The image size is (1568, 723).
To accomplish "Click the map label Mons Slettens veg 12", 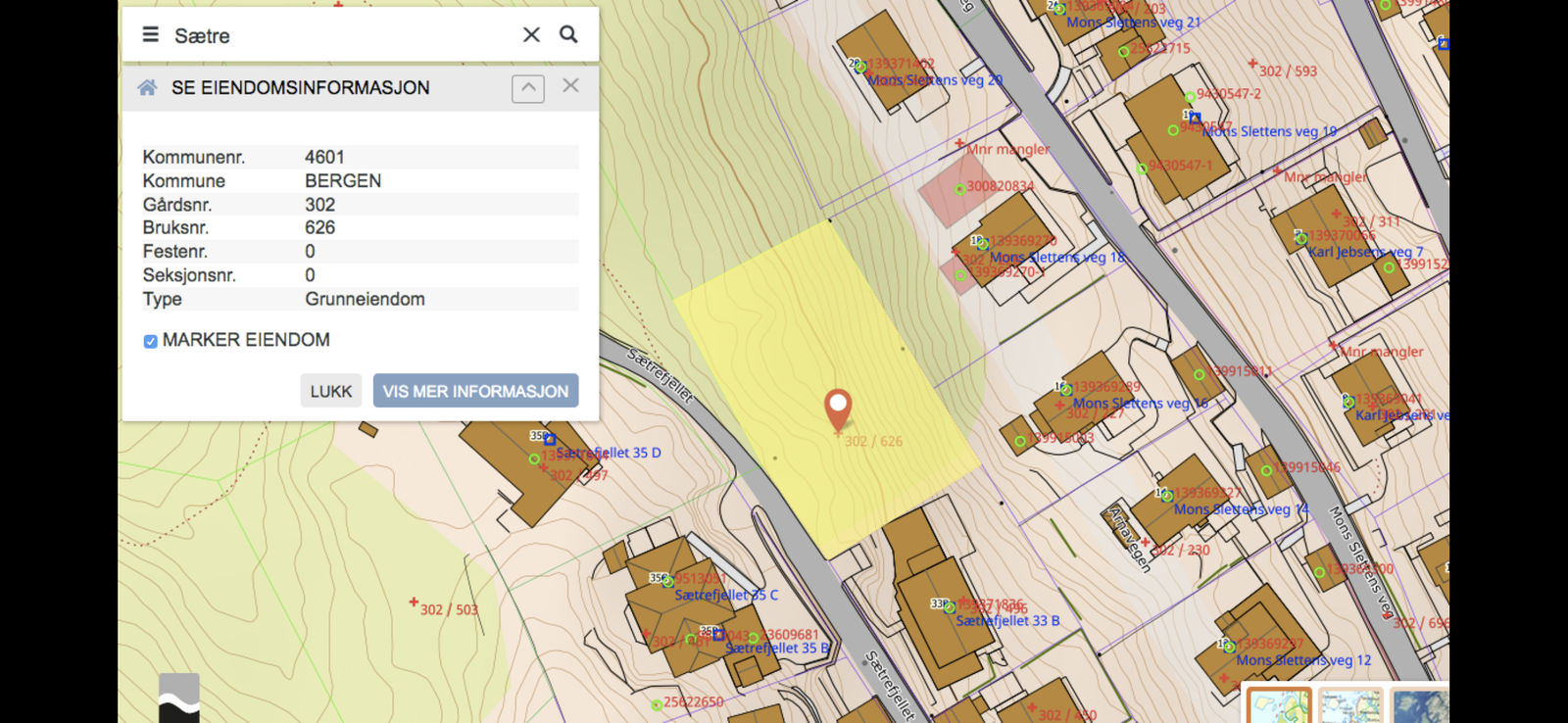I will 1303,660.
